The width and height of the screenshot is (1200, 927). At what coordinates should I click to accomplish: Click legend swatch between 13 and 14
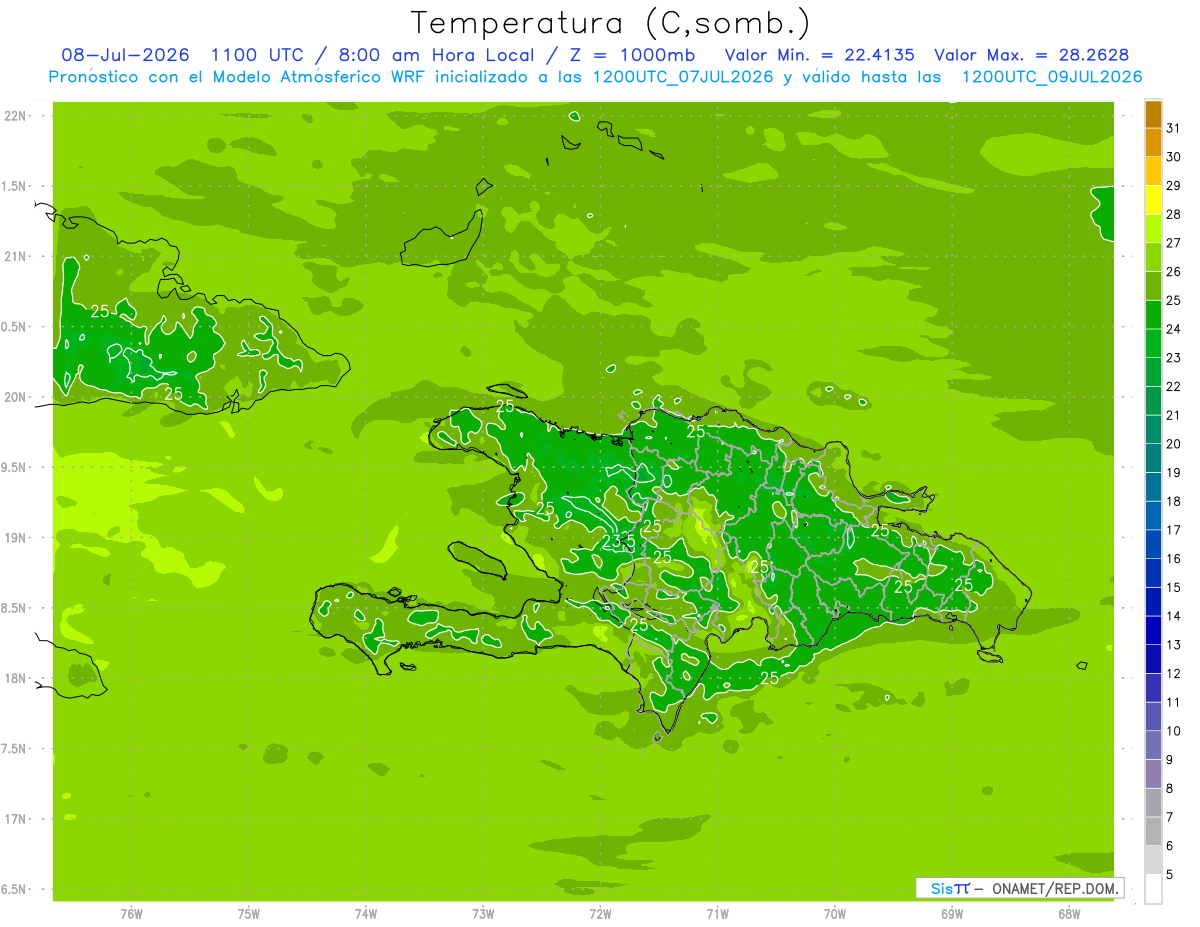click(1153, 631)
